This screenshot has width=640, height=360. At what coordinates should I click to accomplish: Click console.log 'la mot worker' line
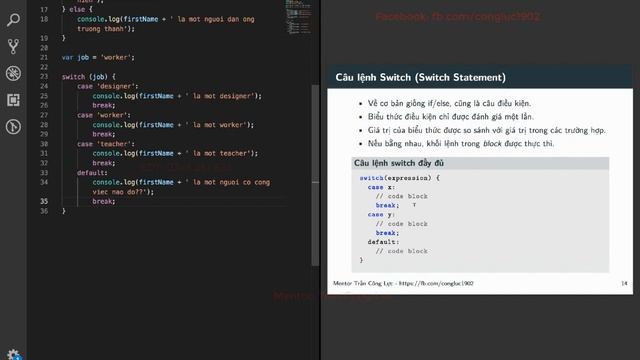click(173, 124)
